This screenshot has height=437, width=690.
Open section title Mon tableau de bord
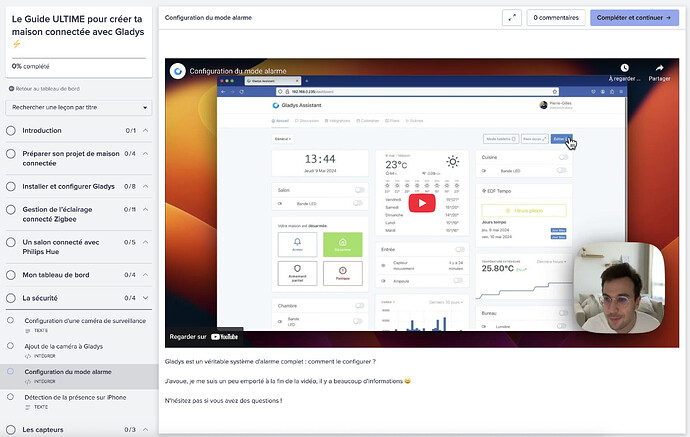56,275
